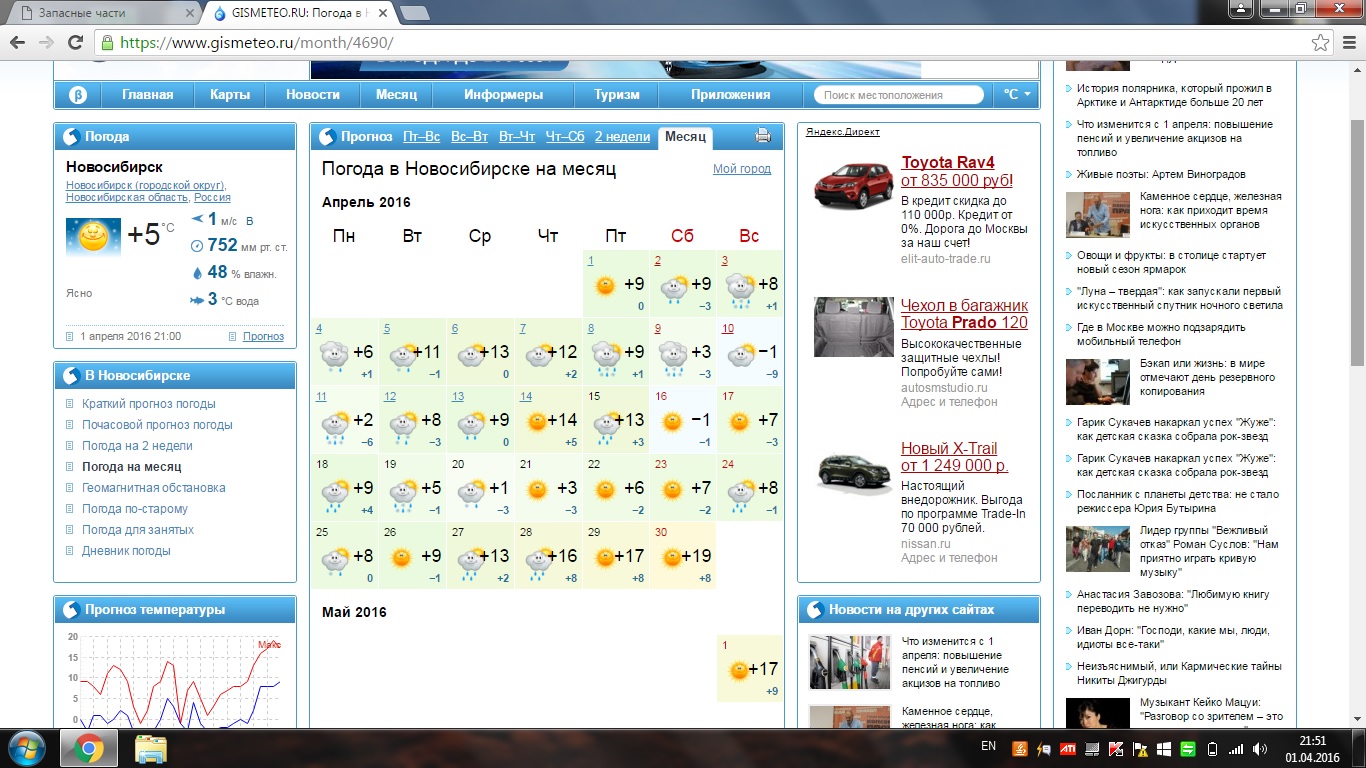Viewport: 1366px width, 768px height.
Task: Reload the page using the refresh icon
Action: coord(75,43)
